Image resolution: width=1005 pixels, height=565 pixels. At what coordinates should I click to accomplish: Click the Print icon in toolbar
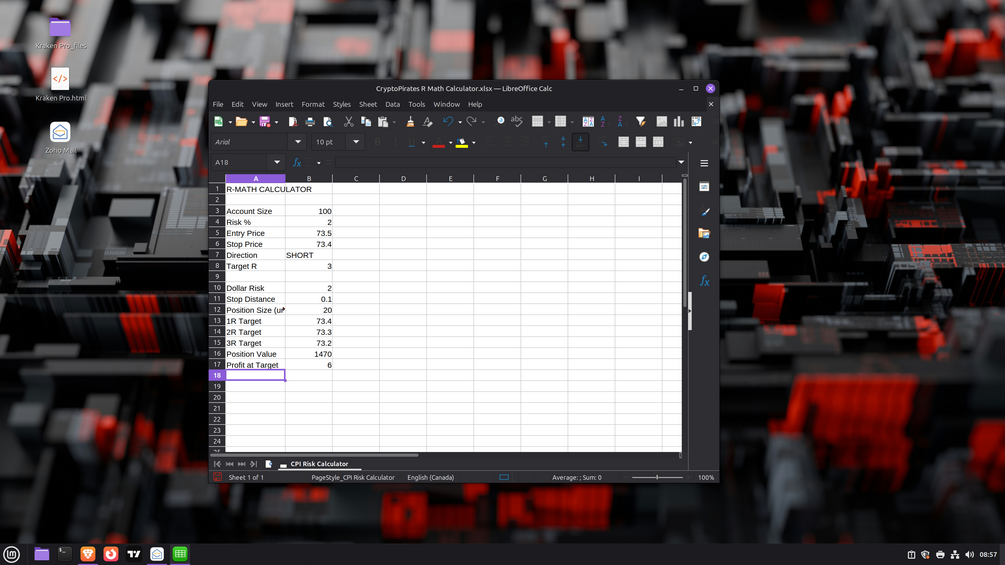[x=310, y=122]
